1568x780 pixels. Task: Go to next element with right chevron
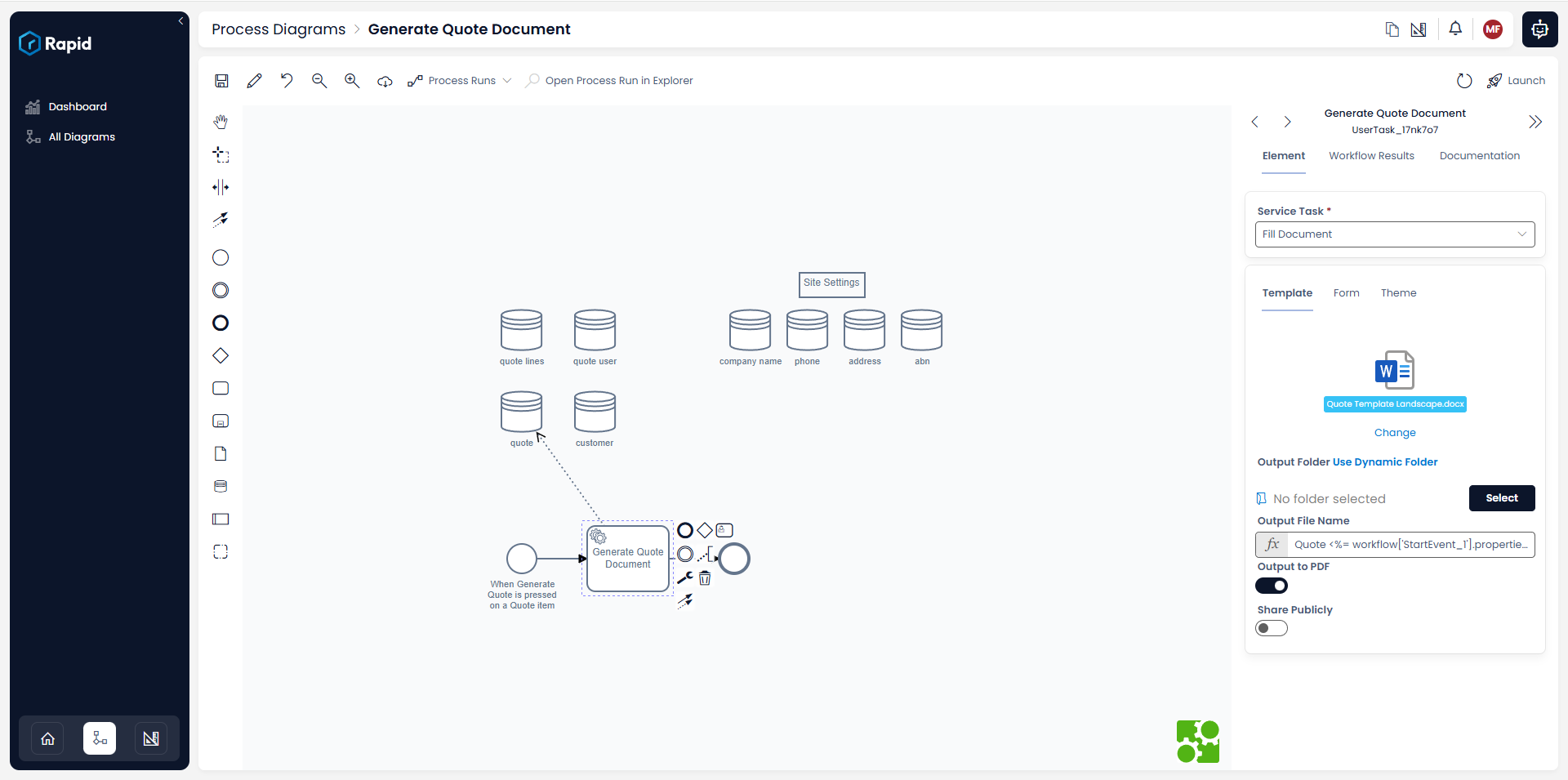[1288, 122]
